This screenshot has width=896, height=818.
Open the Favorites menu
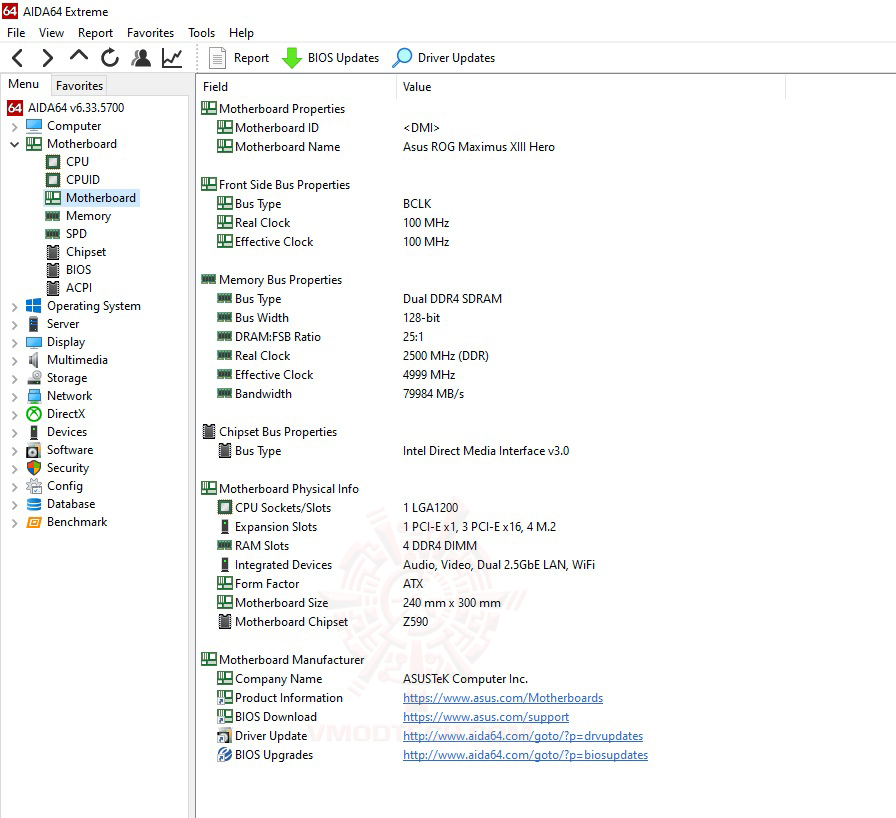click(150, 33)
